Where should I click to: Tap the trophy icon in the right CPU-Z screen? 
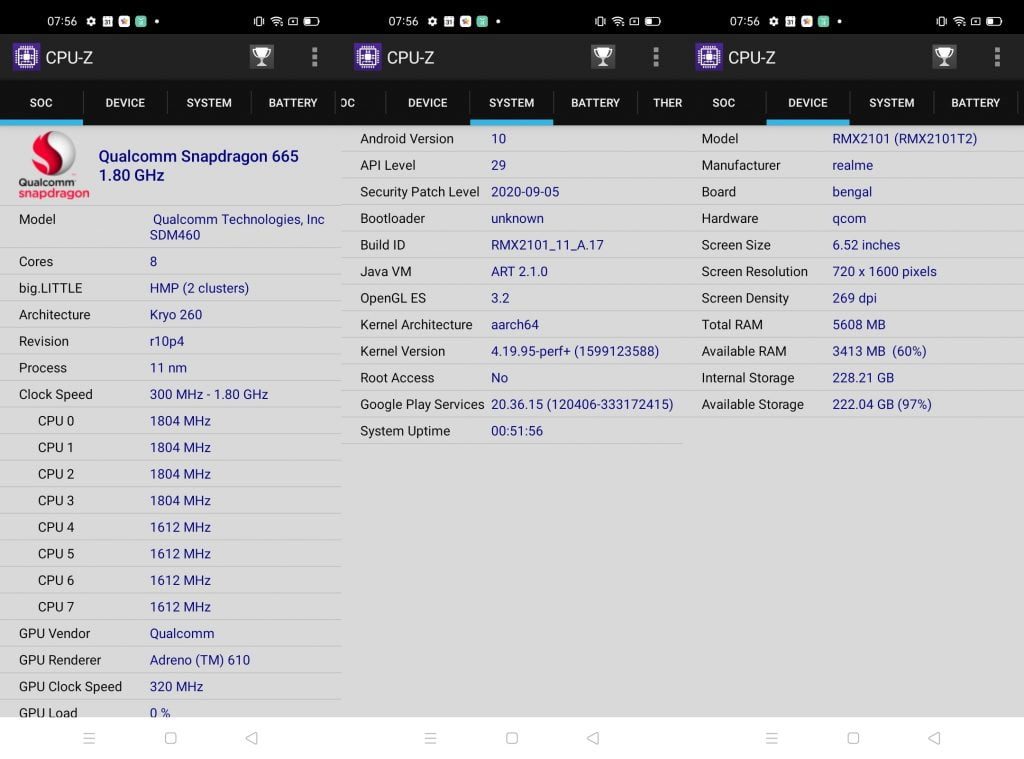click(944, 57)
